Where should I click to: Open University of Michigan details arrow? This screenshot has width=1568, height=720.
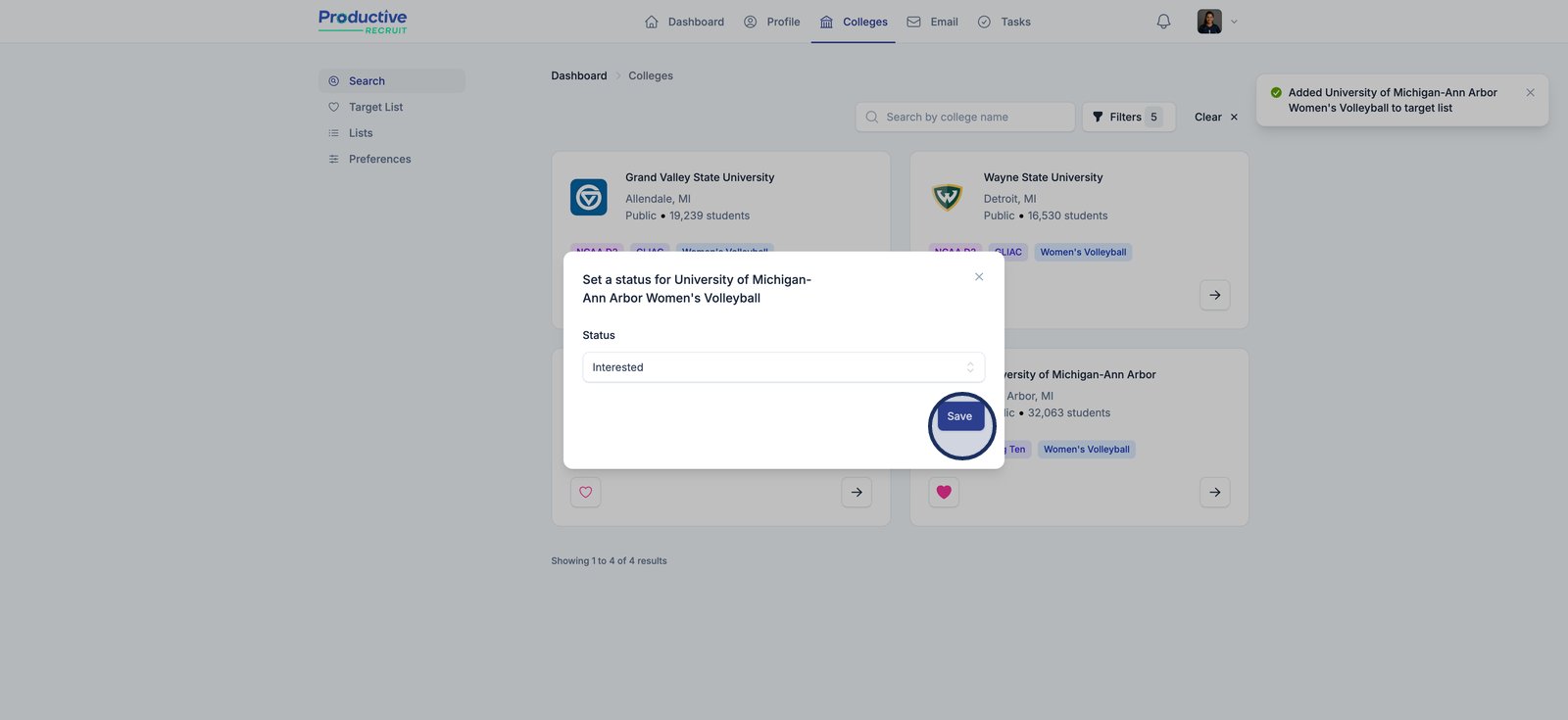coord(1214,492)
